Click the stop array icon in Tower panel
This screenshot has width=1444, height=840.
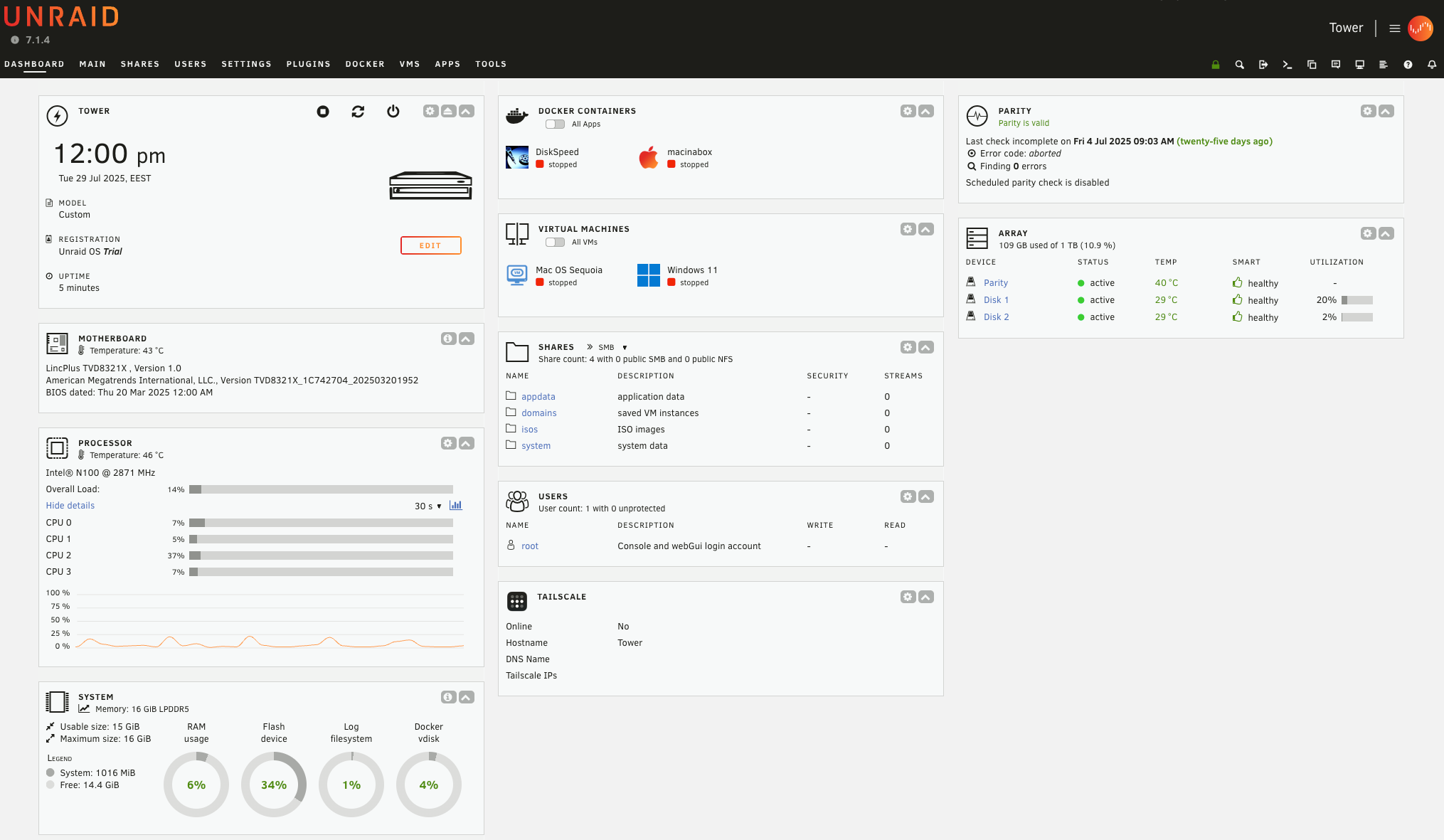pos(323,111)
